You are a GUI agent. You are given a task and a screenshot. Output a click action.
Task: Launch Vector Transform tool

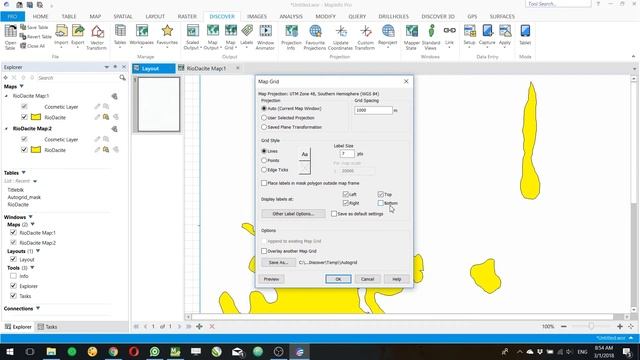[x=97, y=37]
